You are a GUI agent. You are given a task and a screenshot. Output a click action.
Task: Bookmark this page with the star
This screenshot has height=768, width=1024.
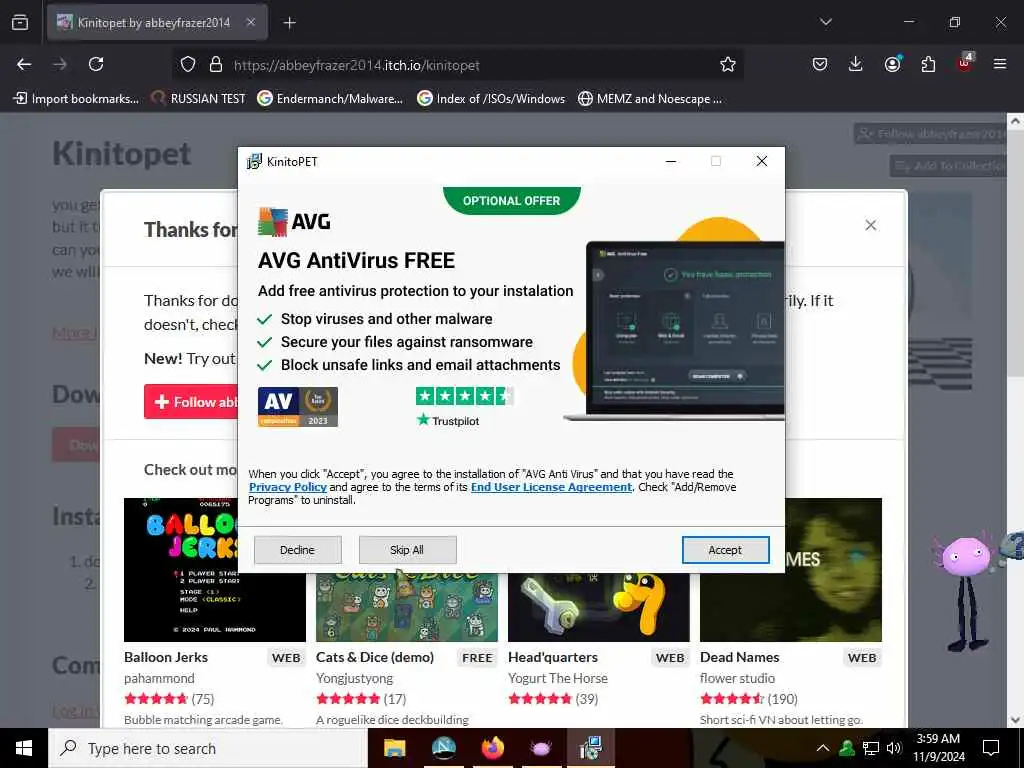(x=728, y=64)
